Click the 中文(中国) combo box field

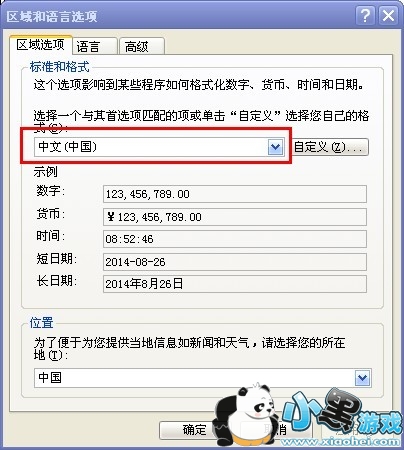(159, 147)
